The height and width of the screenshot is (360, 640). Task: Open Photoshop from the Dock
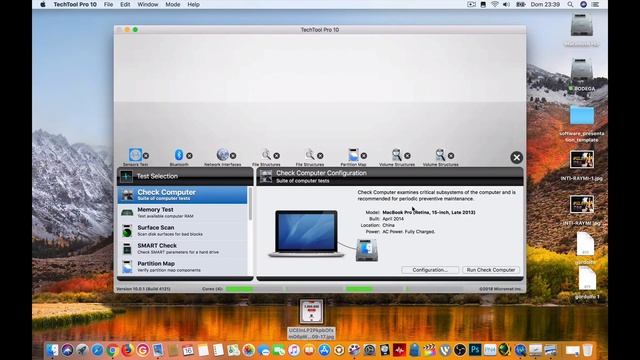coord(475,350)
